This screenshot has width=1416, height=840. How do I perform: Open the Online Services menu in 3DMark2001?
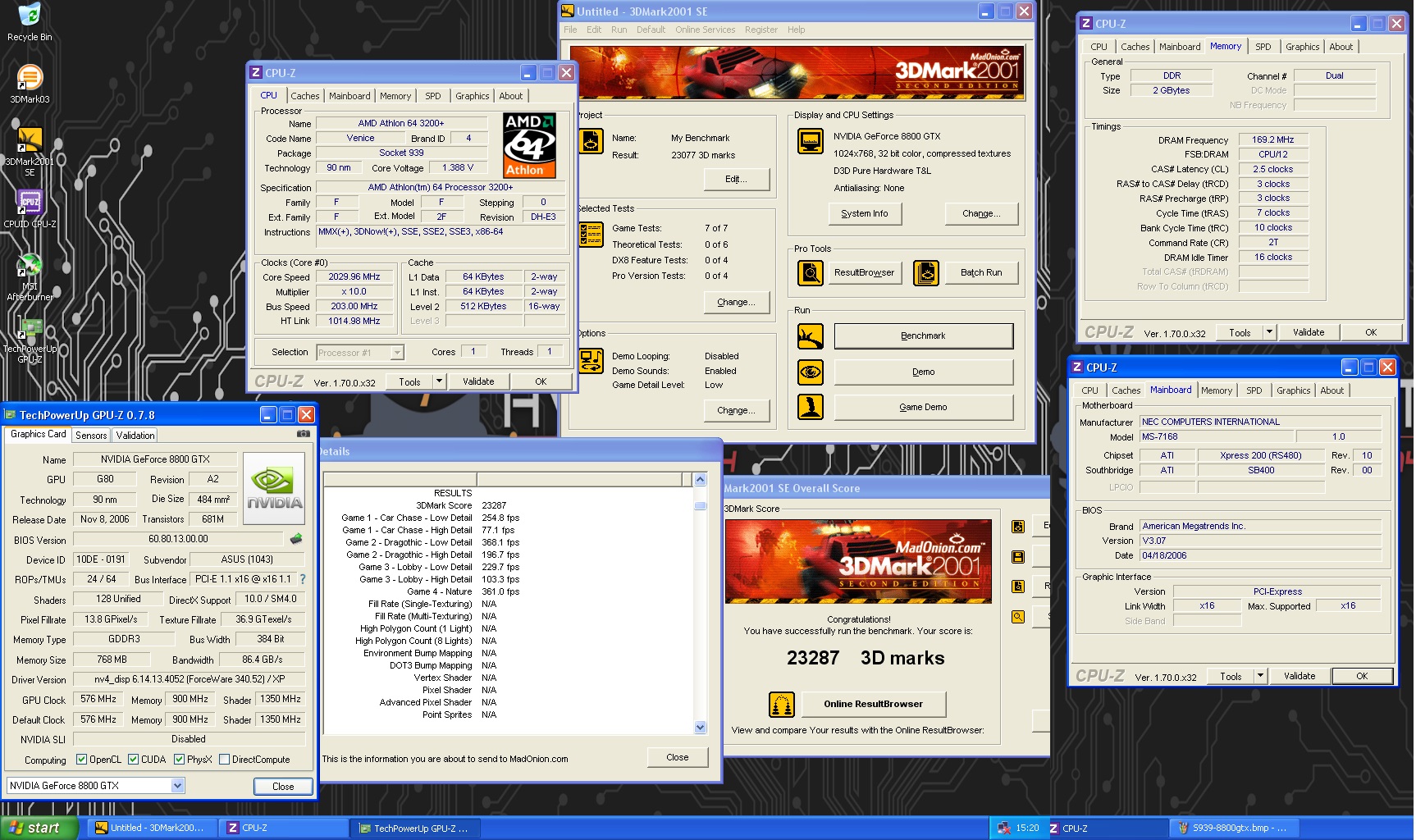[706, 30]
